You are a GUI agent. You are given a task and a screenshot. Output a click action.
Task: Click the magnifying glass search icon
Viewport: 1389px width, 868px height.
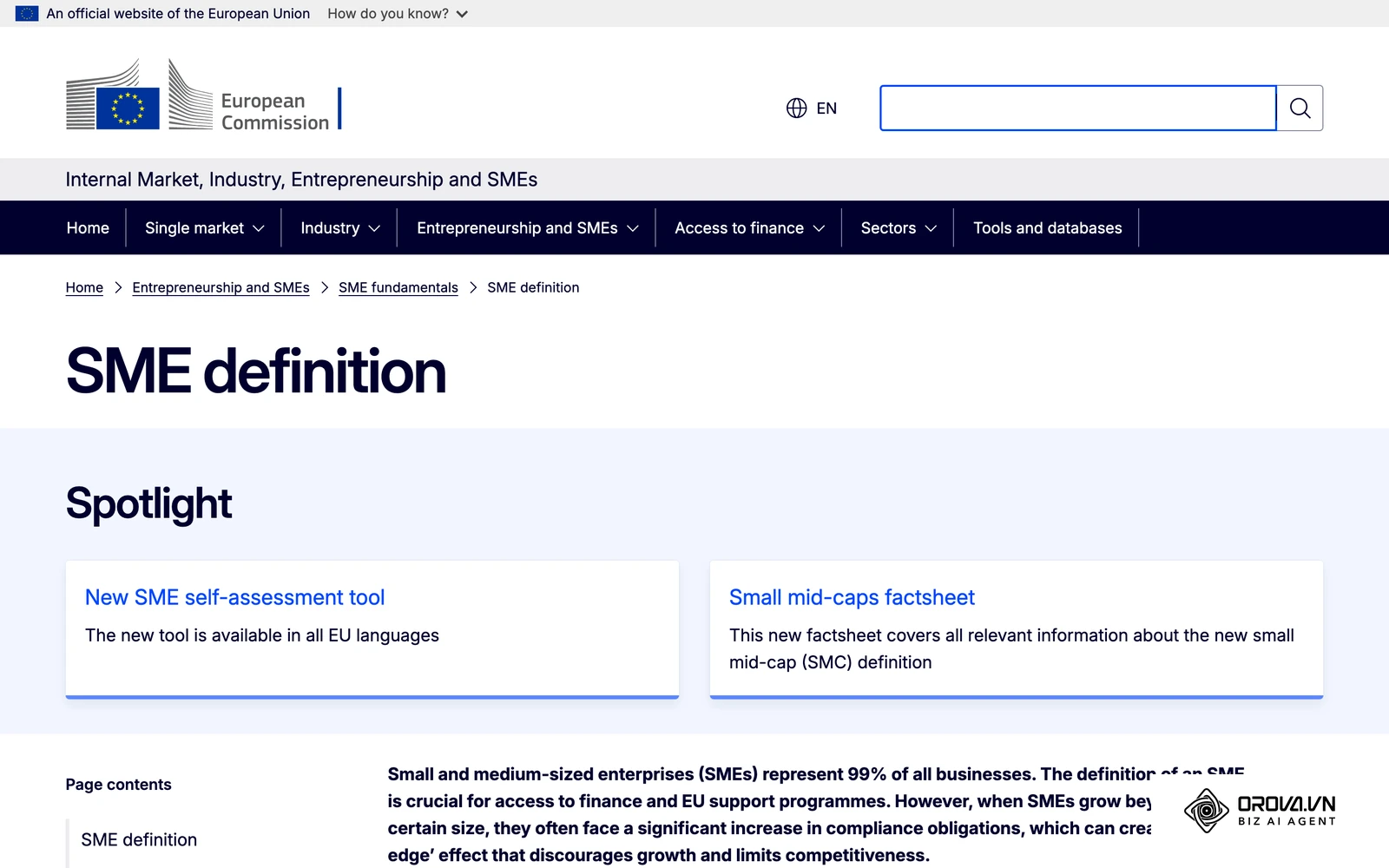1300,108
